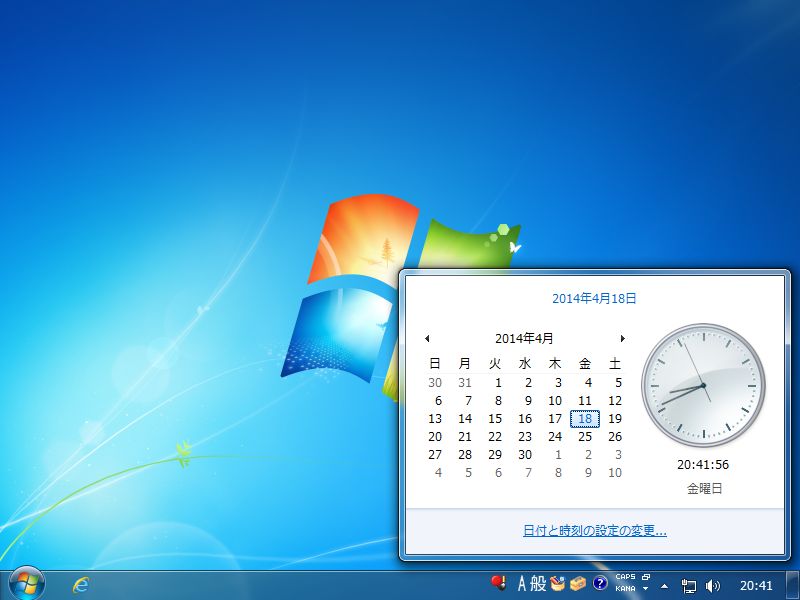Click the 金曜日 weekday label
Viewport: 800px width, 600px height.
pos(704,489)
